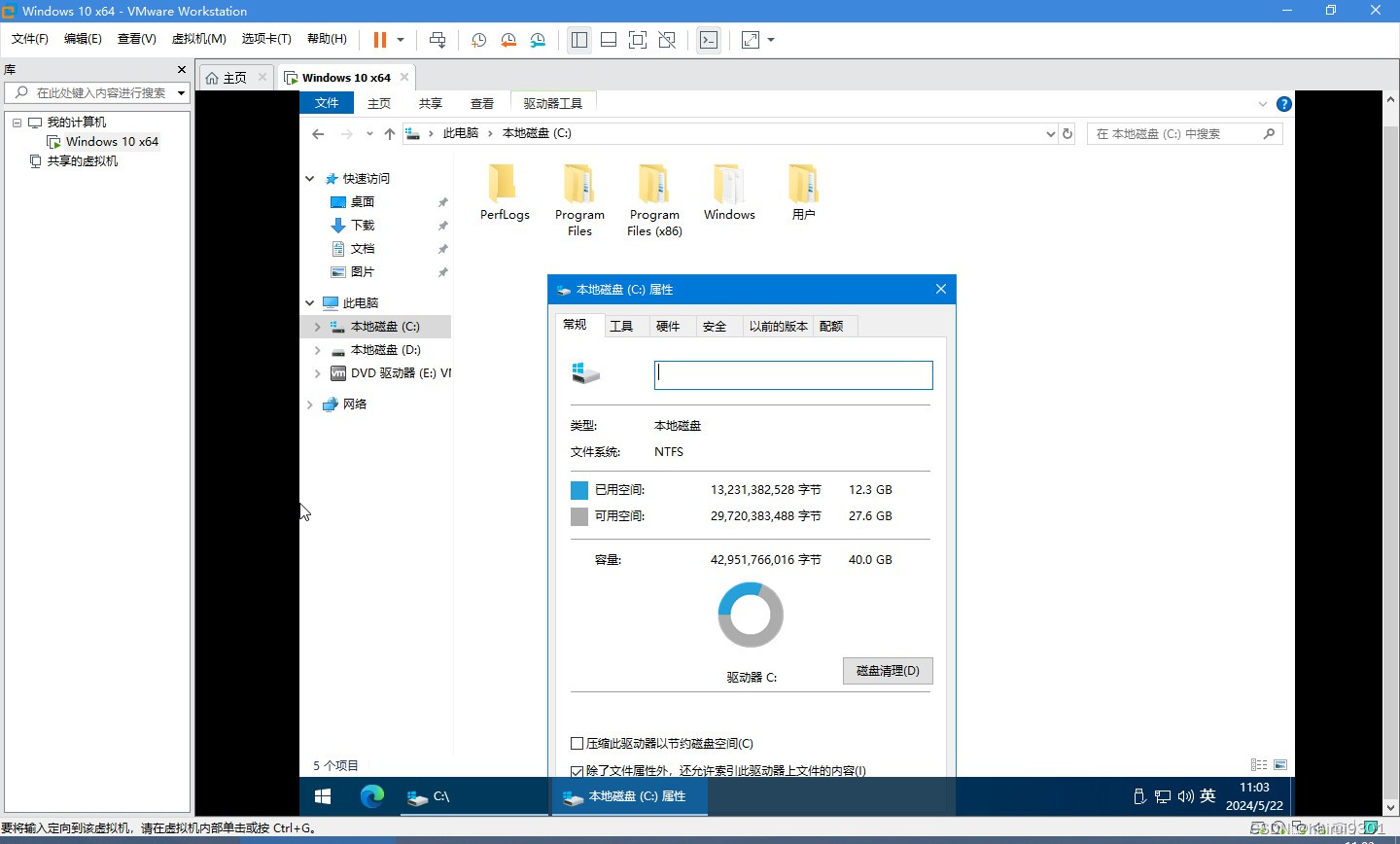Viewport: 1400px width, 844px height.
Task: Select Windows 10 x64 in the library tree
Action: tap(112, 142)
